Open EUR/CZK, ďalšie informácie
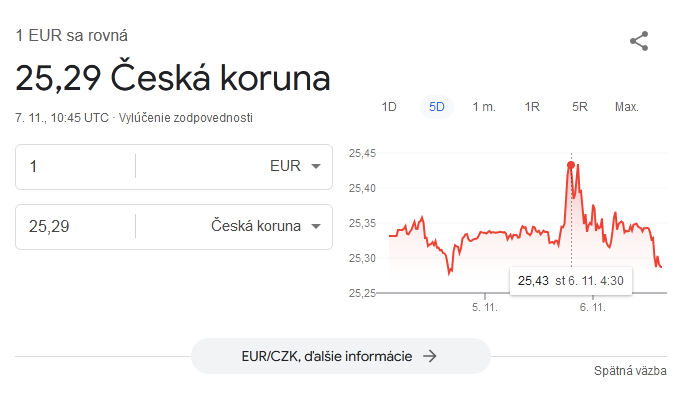 pyautogui.click(x=341, y=356)
